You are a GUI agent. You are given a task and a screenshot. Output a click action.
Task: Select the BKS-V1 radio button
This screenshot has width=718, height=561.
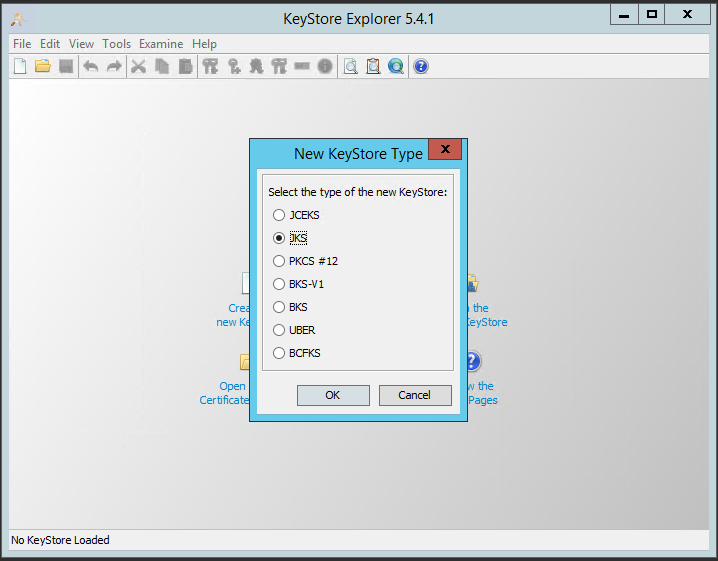(279, 284)
